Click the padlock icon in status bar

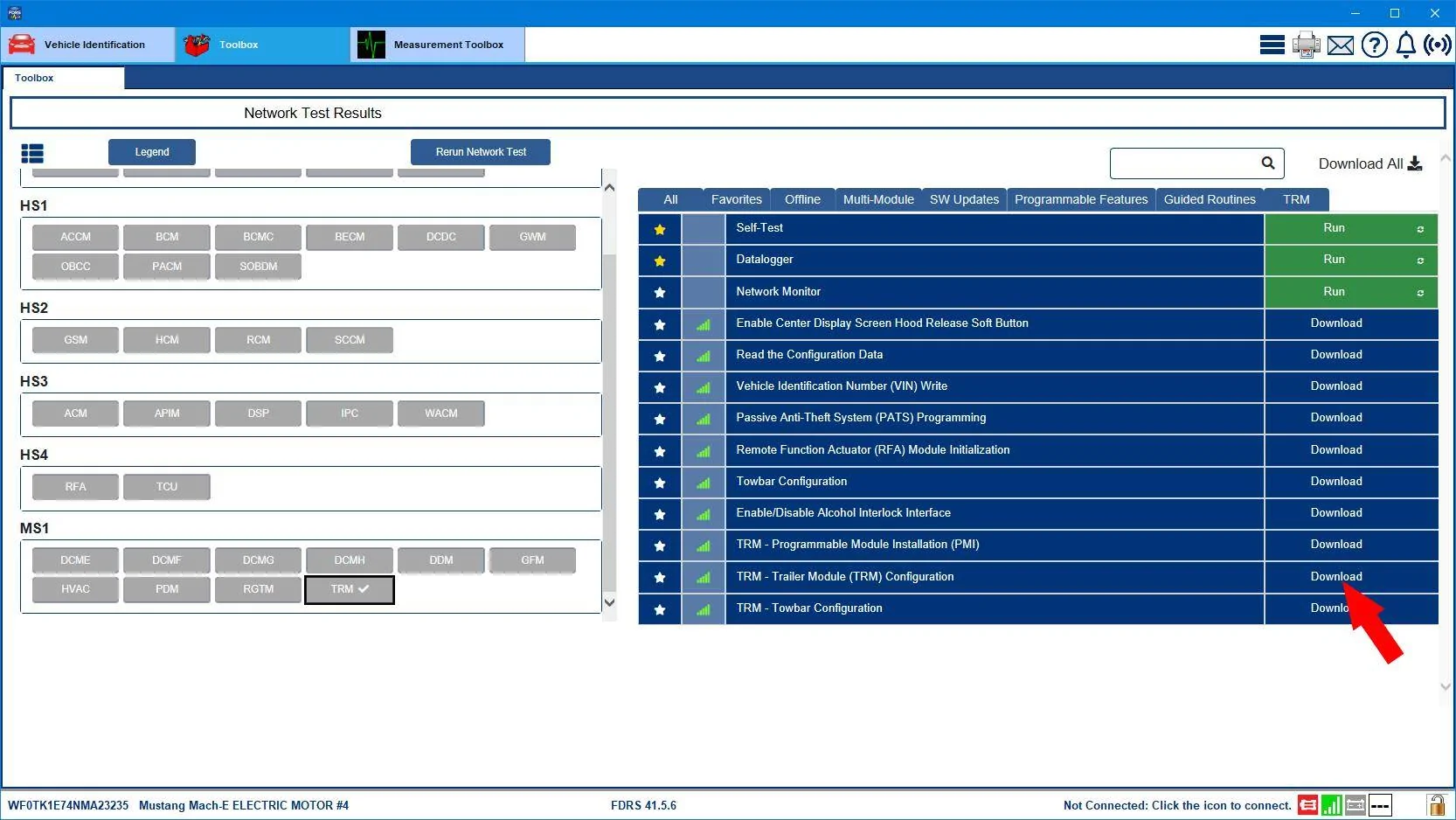click(1436, 804)
